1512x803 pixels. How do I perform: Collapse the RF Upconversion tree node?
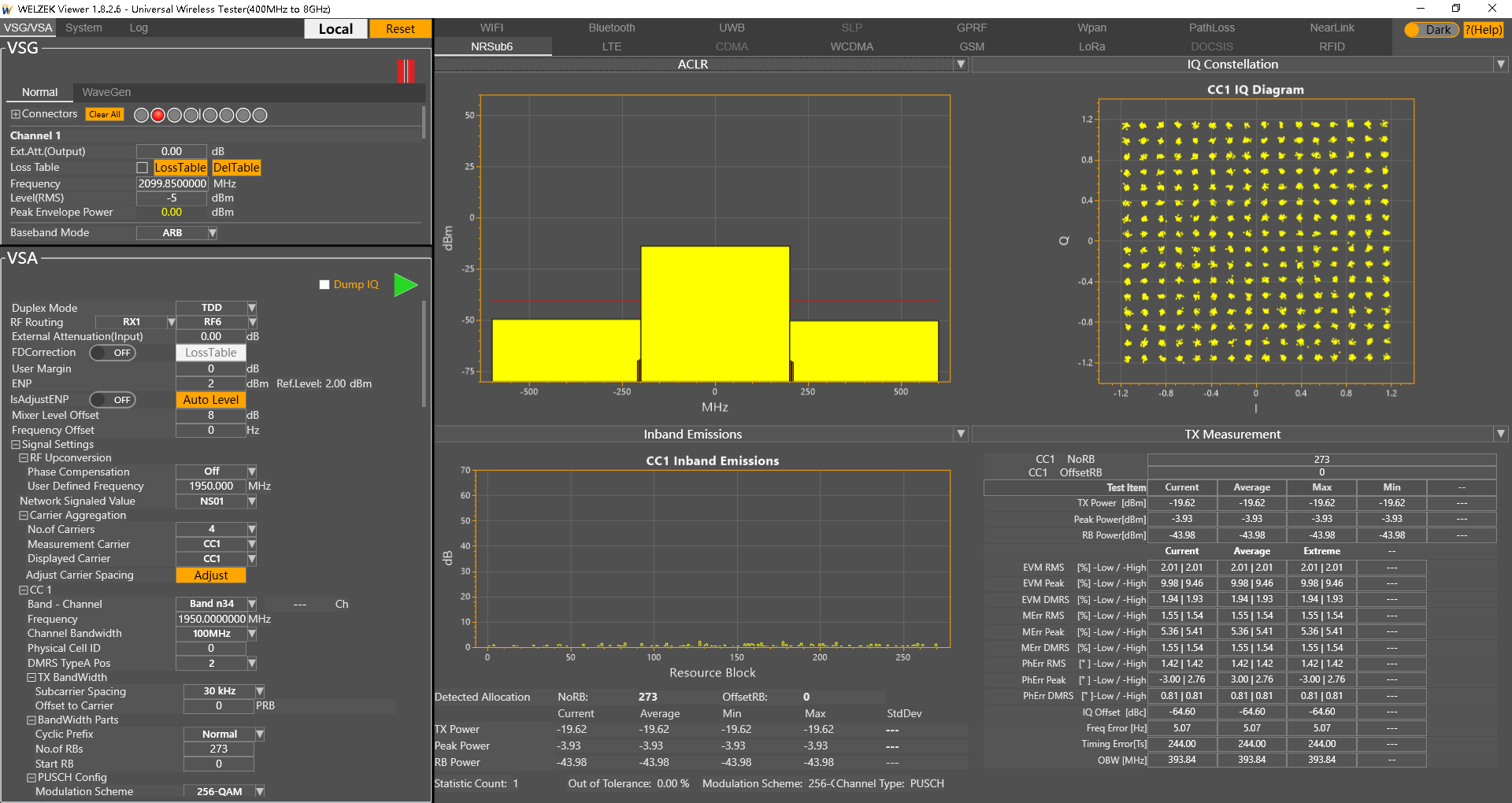pyautogui.click(x=24, y=458)
